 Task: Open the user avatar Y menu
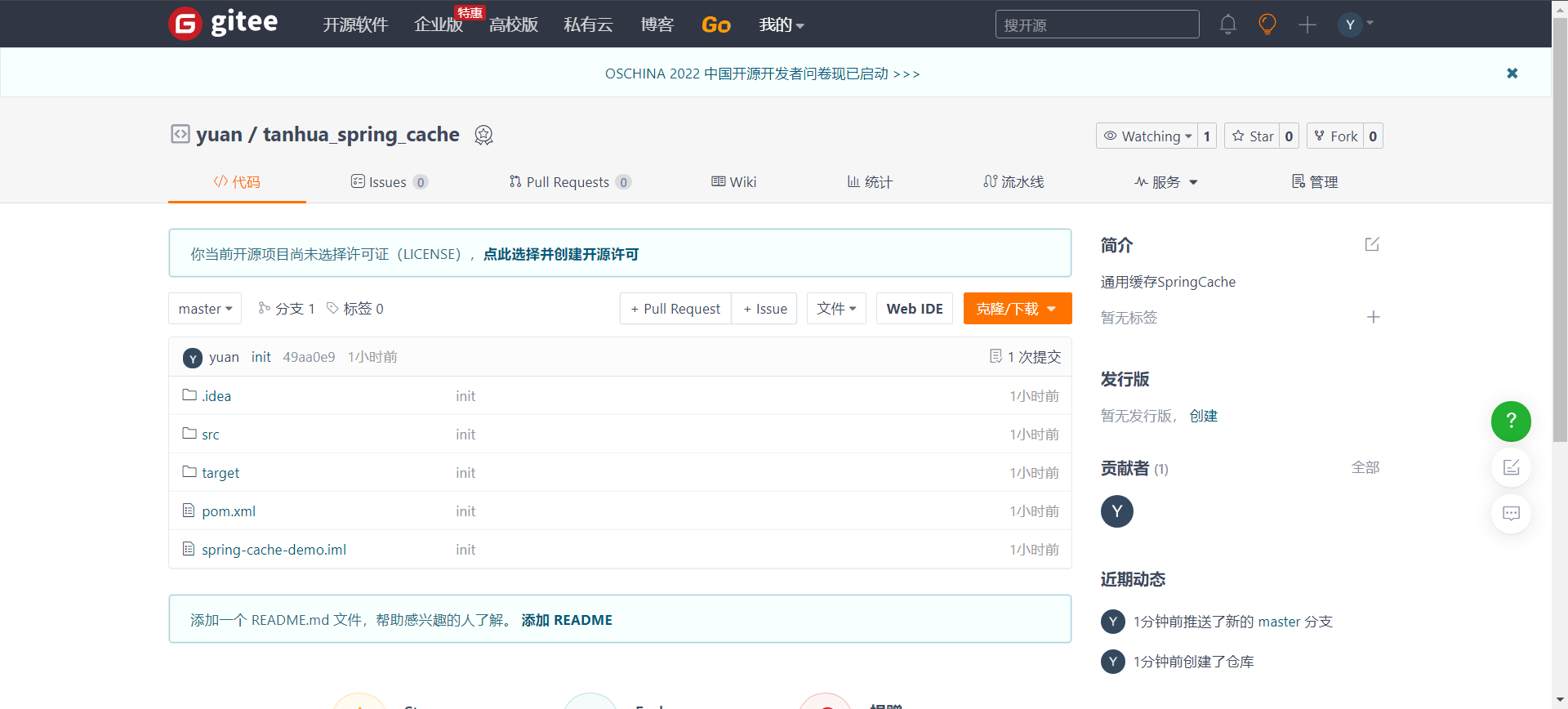(x=1356, y=25)
